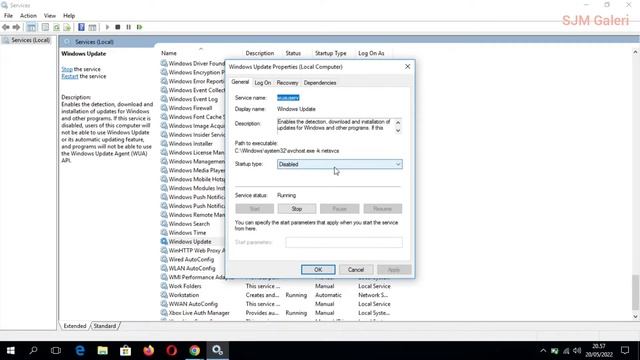This screenshot has width=640, height=360.
Task: Click Cancel in Windows Update Properties
Action: [356, 269]
